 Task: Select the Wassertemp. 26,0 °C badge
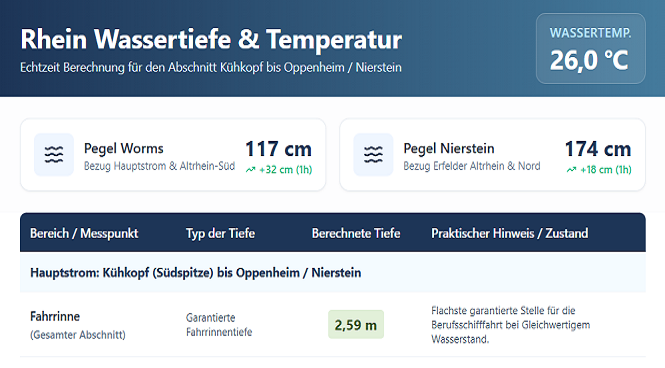(x=590, y=48)
